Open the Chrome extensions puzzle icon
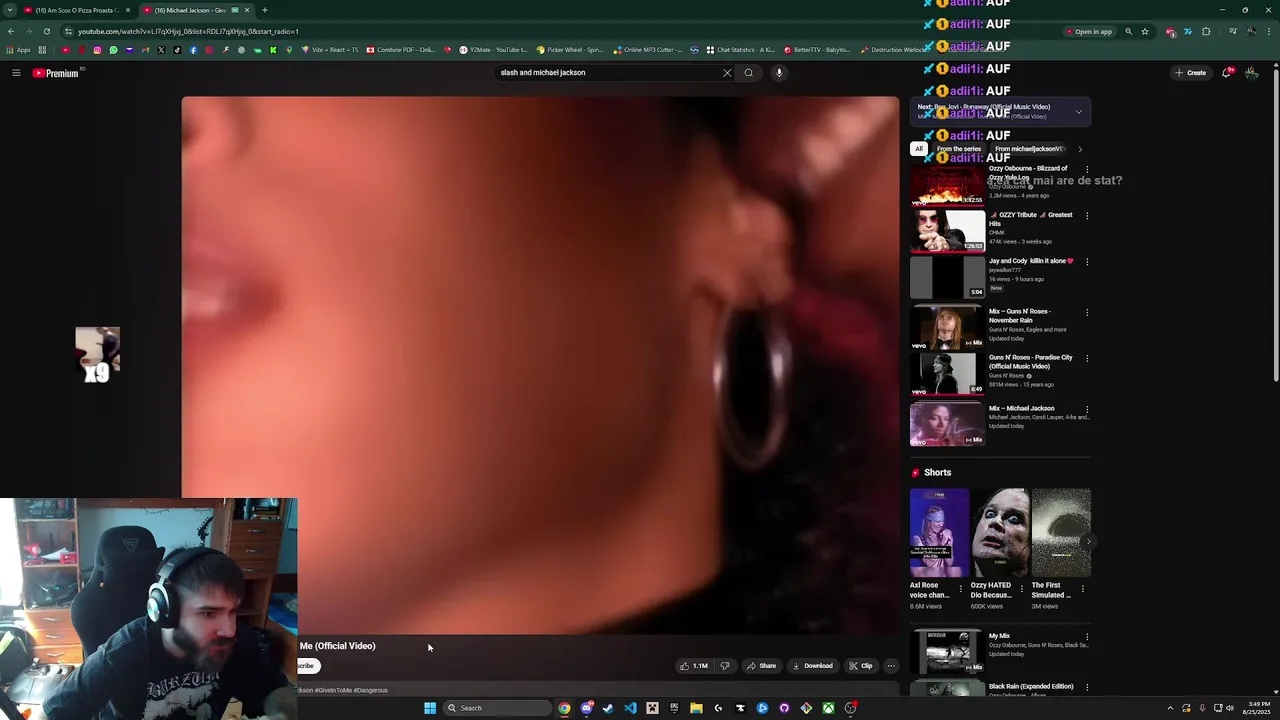 pyautogui.click(x=1206, y=31)
